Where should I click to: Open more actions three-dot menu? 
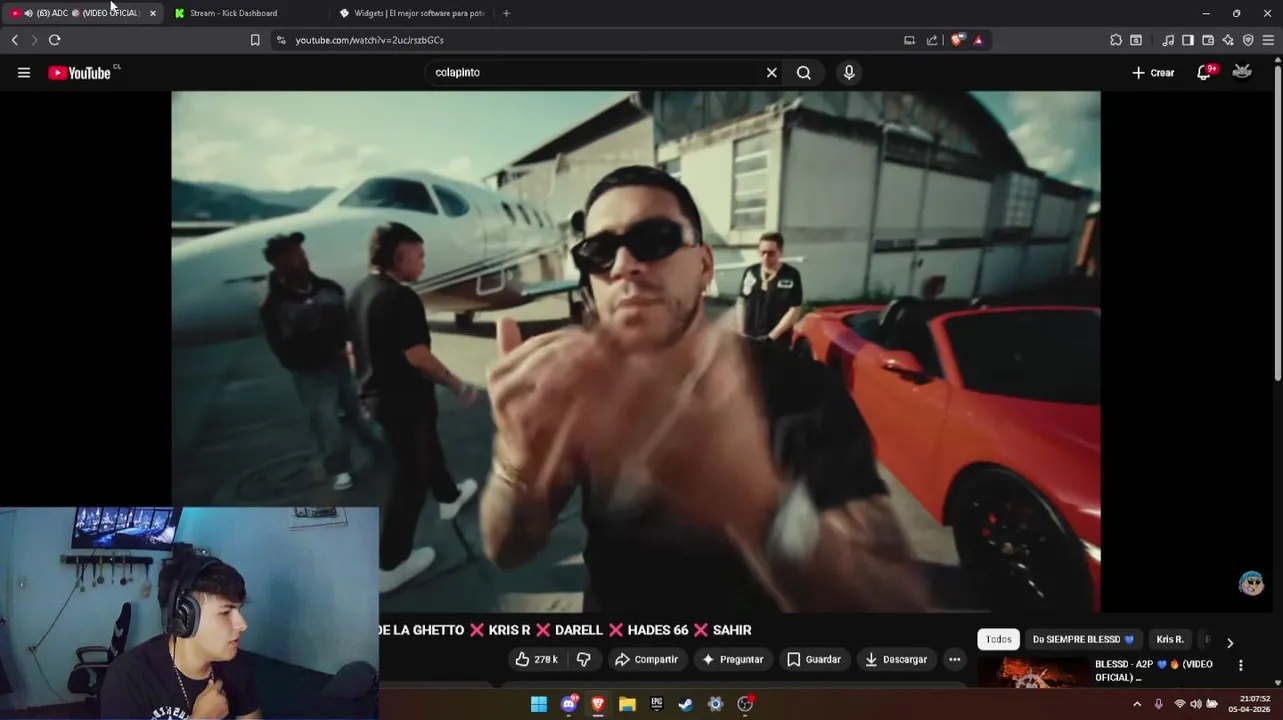click(x=954, y=659)
